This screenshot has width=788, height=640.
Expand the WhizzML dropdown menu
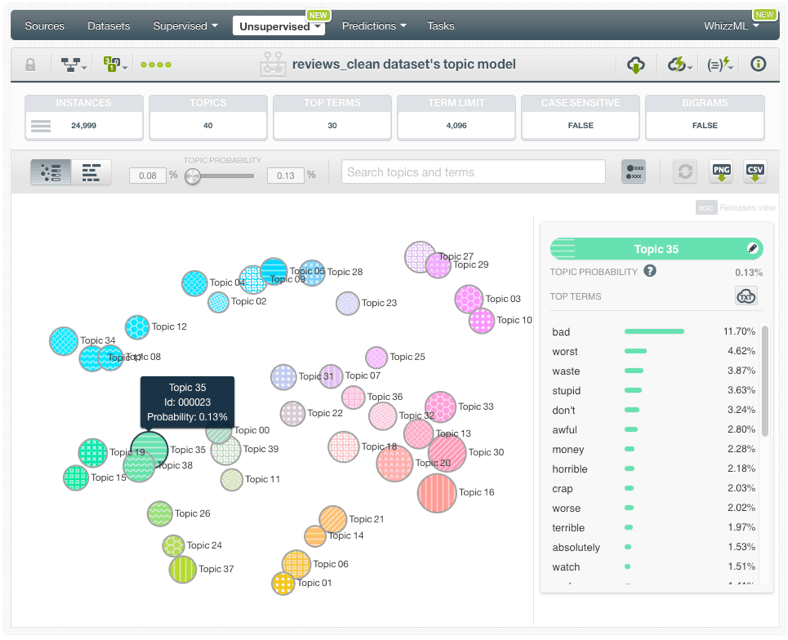pyautogui.click(x=731, y=26)
